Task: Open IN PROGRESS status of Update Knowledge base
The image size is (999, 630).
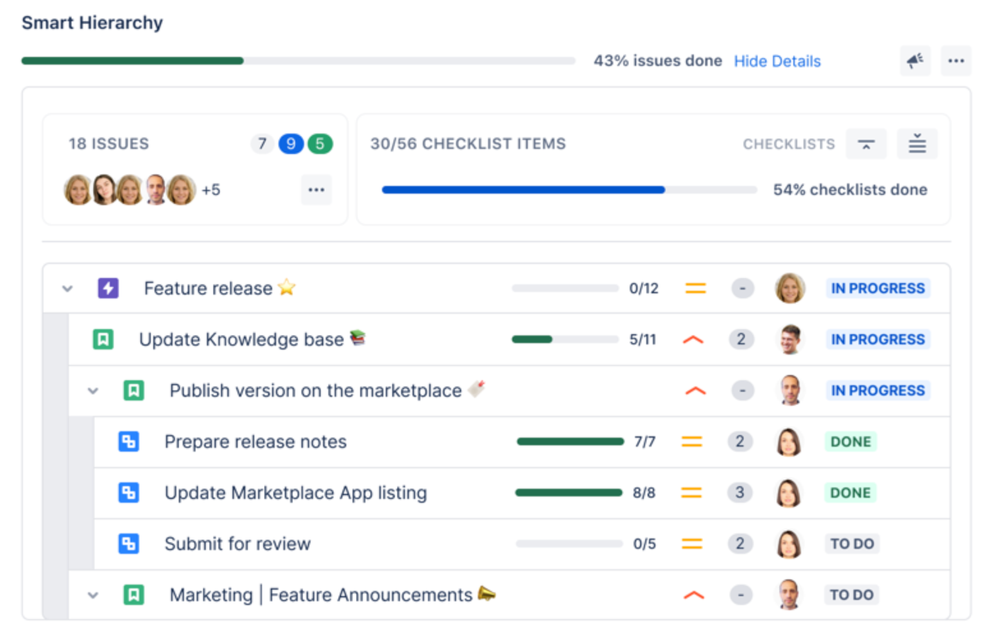Action: (877, 339)
